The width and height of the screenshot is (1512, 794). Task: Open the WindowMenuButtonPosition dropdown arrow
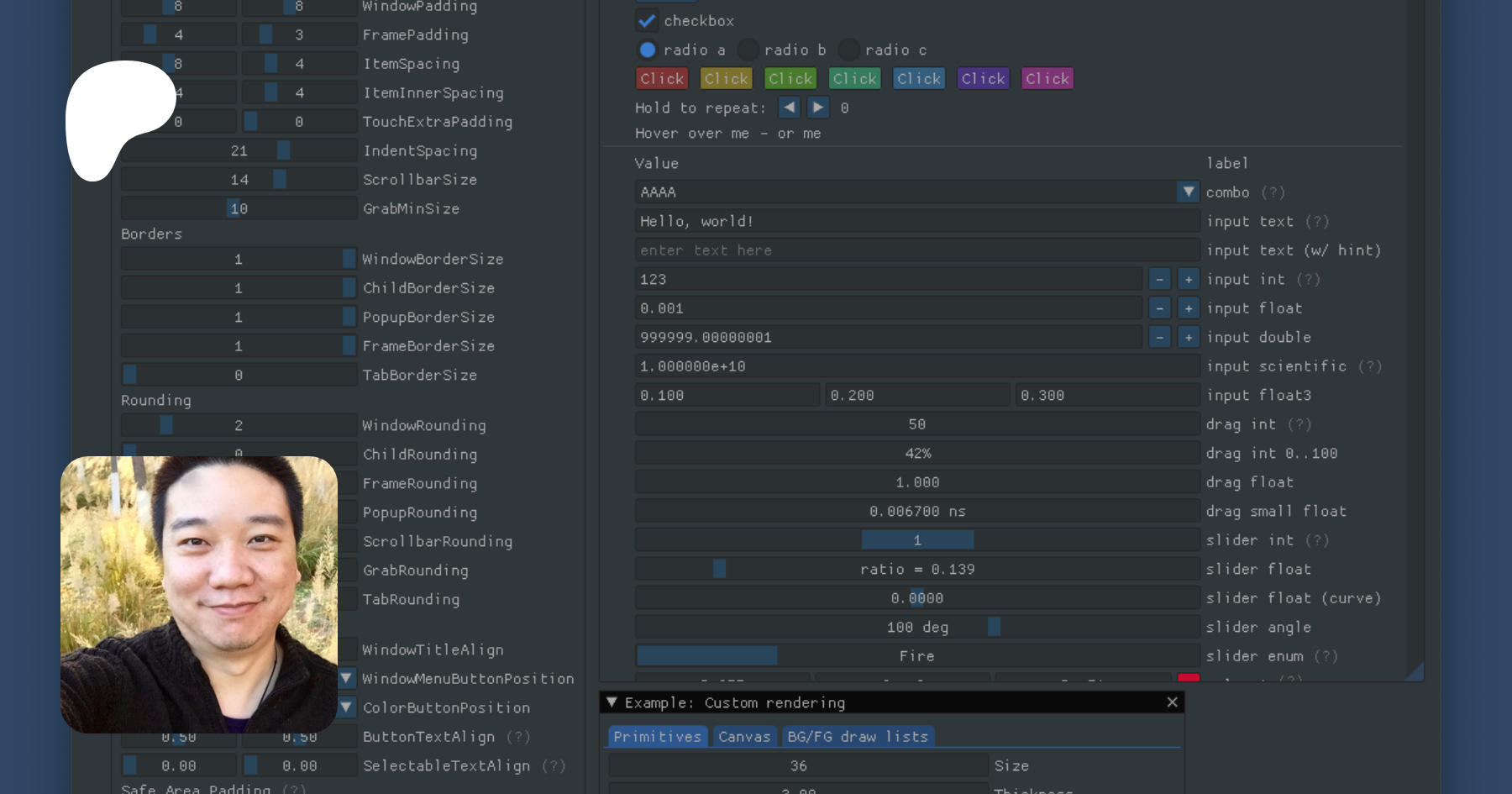click(346, 678)
